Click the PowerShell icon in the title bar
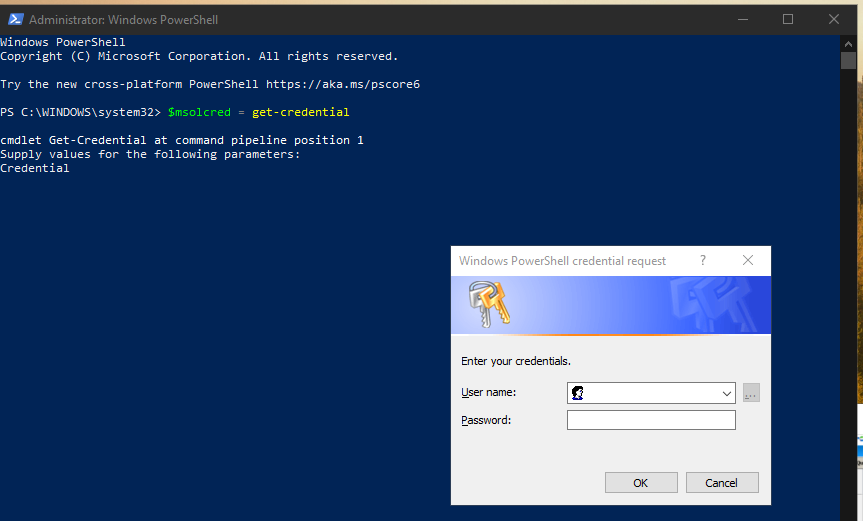 pyautogui.click(x=15, y=19)
